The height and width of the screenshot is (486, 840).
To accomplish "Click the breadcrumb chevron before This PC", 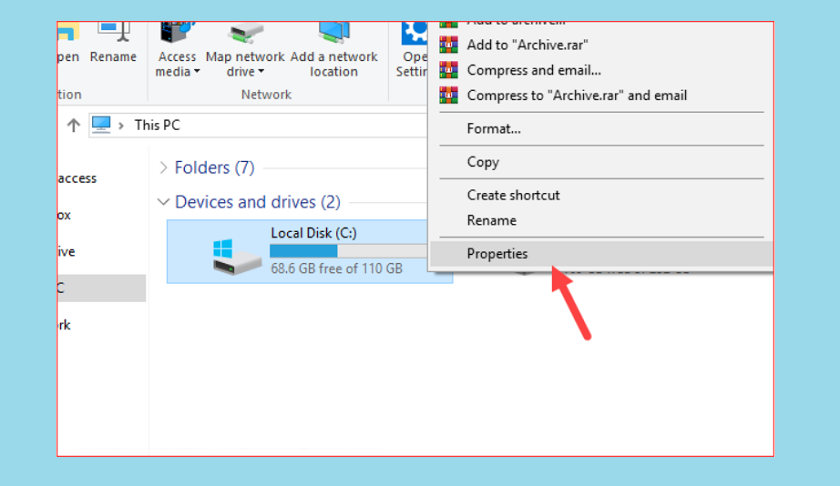I will tap(121, 125).
